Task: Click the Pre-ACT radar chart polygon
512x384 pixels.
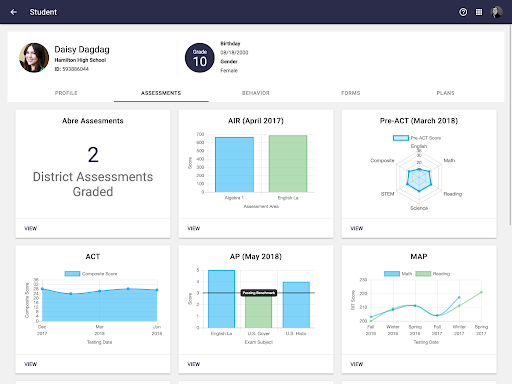Action: click(419, 180)
